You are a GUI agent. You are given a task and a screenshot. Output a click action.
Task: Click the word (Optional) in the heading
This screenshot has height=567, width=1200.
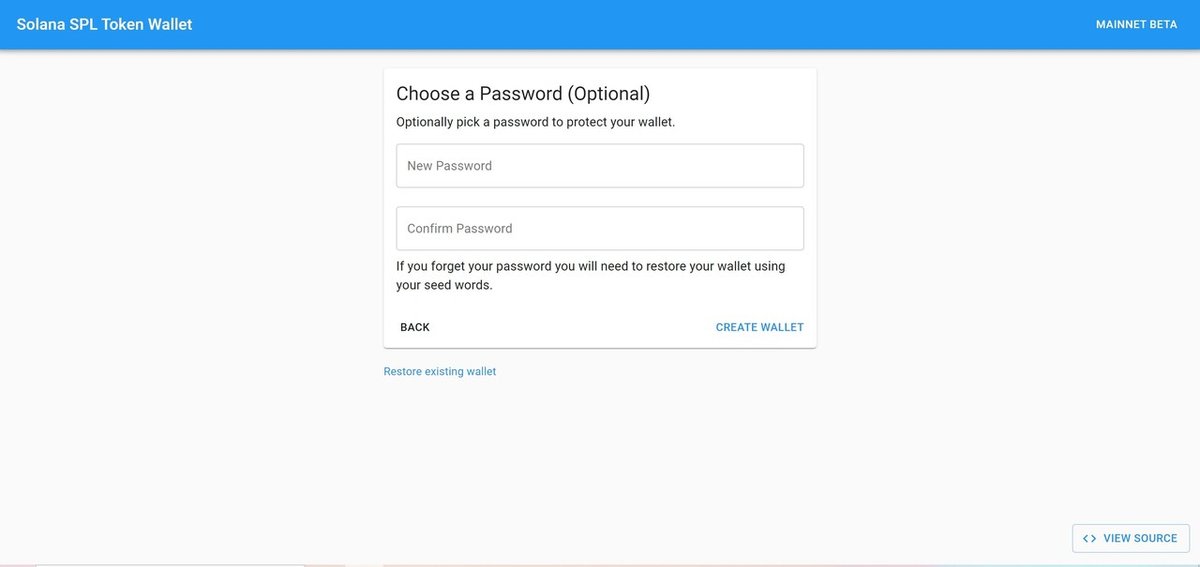pos(608,94)
